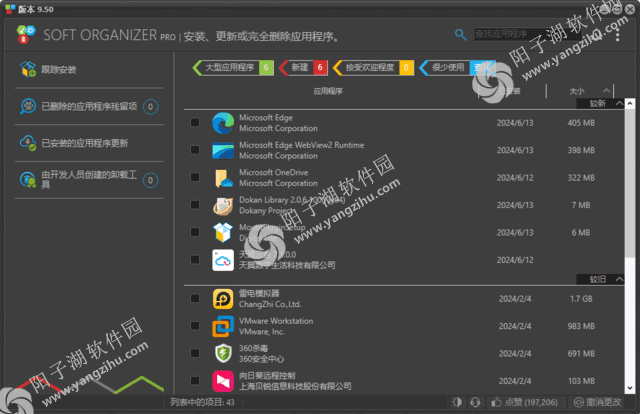This screenshot has width=640, height=414.
Task: Select the 按受欢迎程度 filter tab
Action: 373,67
